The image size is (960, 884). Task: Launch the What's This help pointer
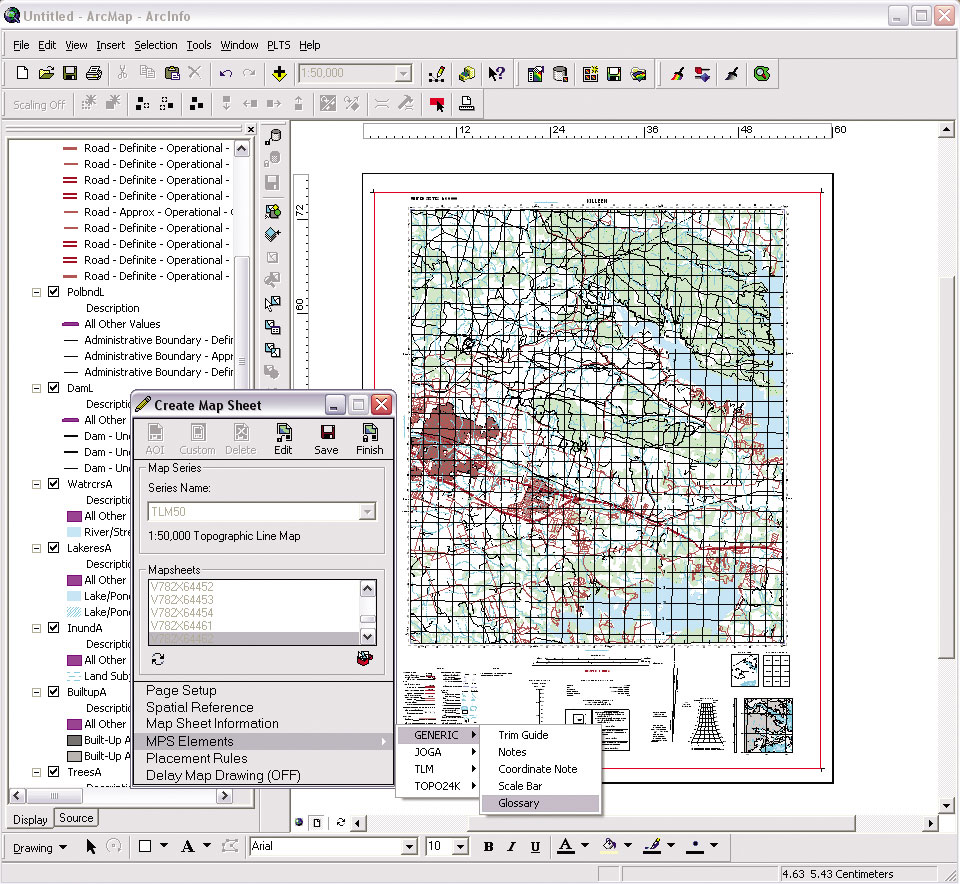pyautogui.click(x=496, y=73)
